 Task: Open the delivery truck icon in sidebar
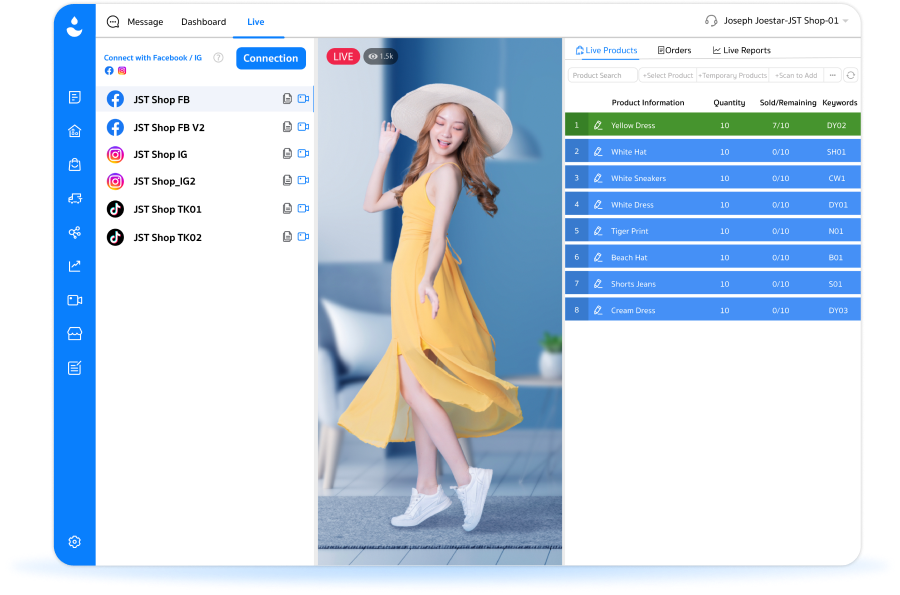(x=75, y=199)
